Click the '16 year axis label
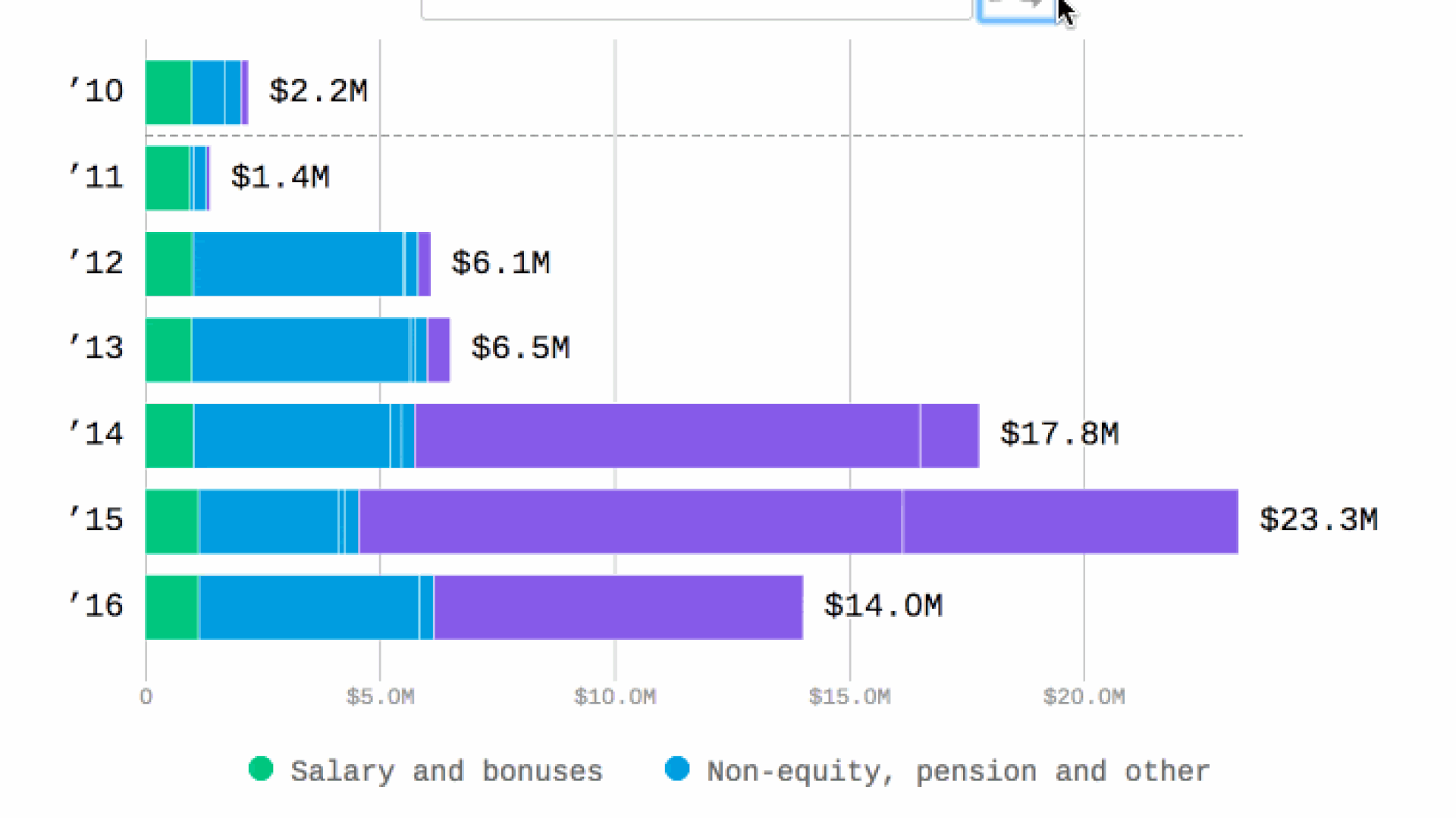 tap(96, 606)
